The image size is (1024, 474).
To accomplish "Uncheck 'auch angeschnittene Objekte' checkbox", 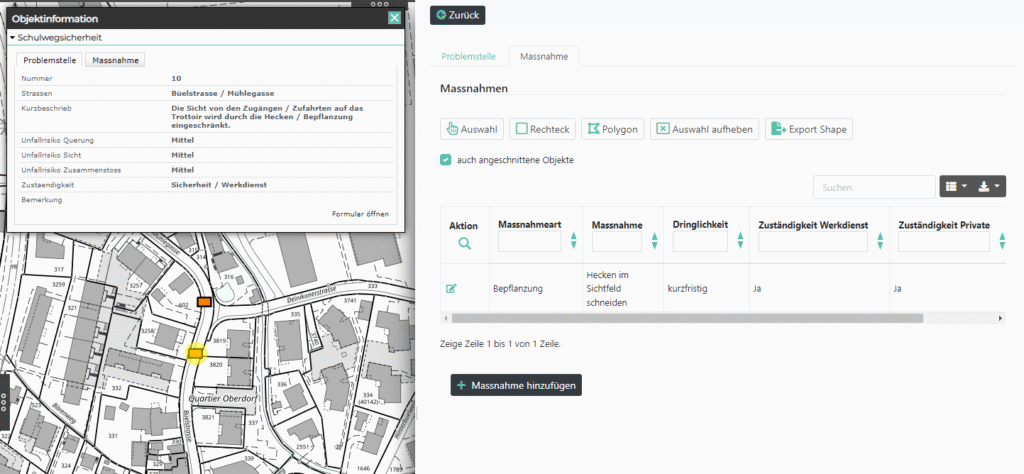I will coord(446,160).
